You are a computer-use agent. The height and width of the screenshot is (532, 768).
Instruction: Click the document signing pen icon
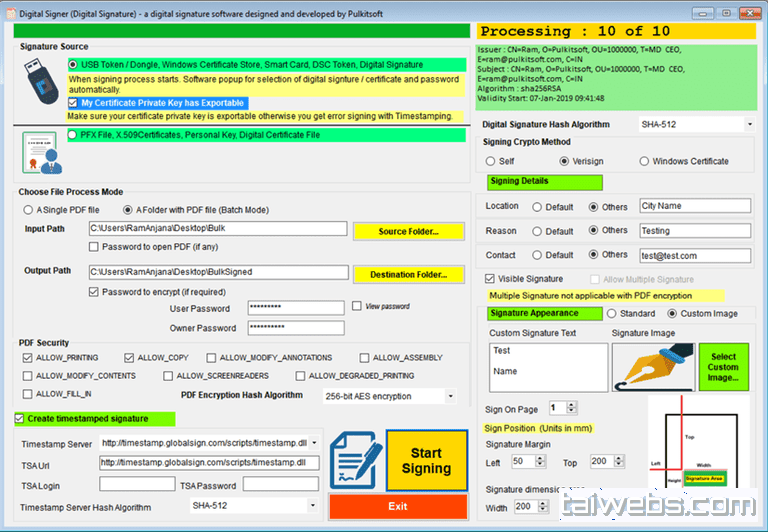354,459
